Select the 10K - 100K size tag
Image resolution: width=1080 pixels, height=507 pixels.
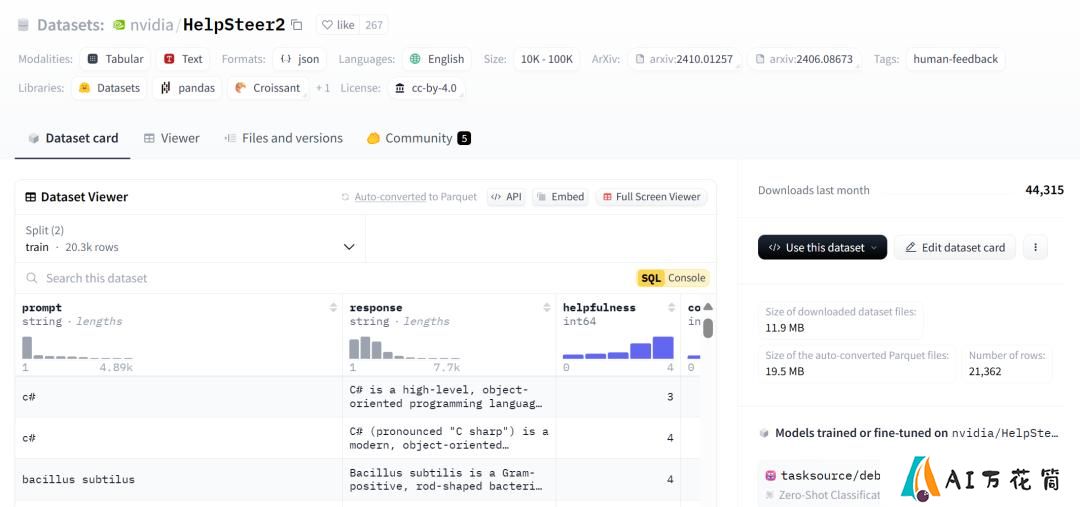(x=547, y=59)
